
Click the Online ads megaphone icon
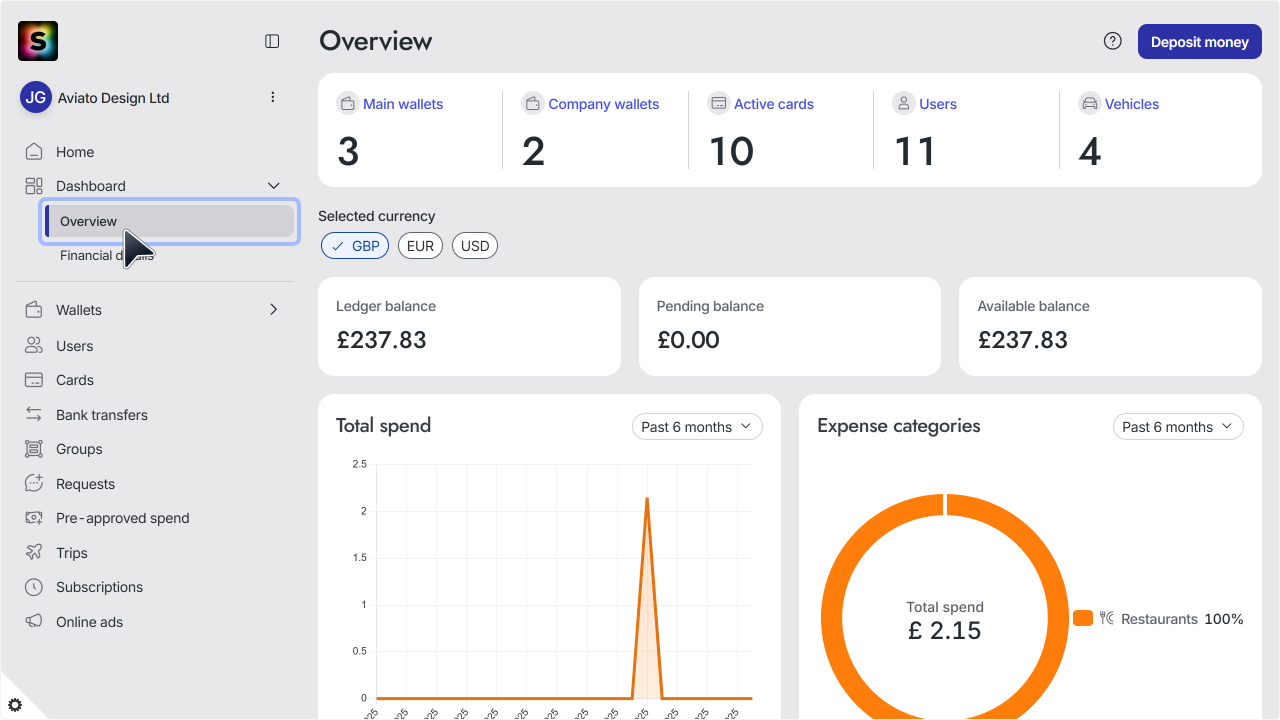coord(34,622)
